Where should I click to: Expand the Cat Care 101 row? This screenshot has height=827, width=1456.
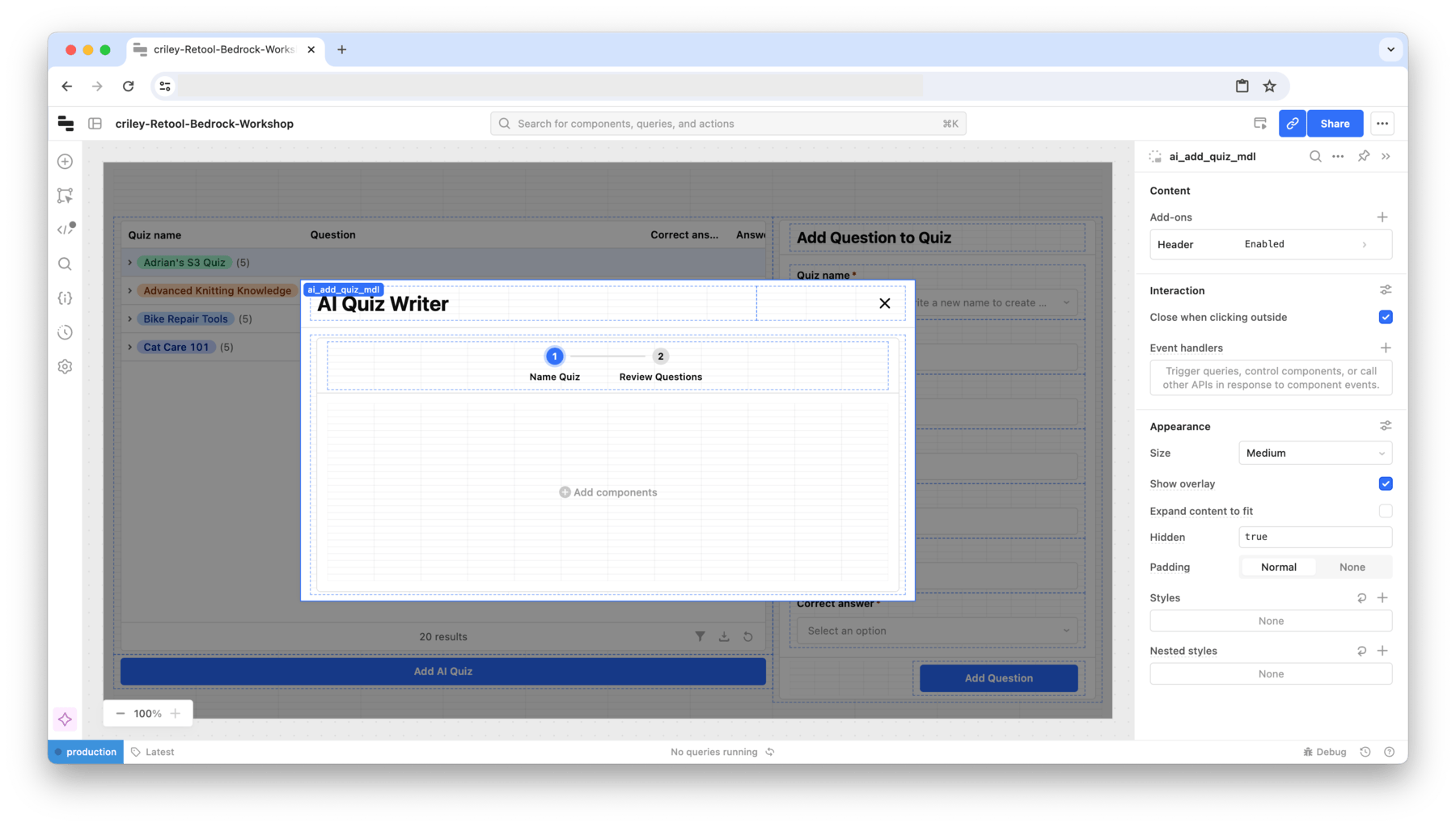129,348
